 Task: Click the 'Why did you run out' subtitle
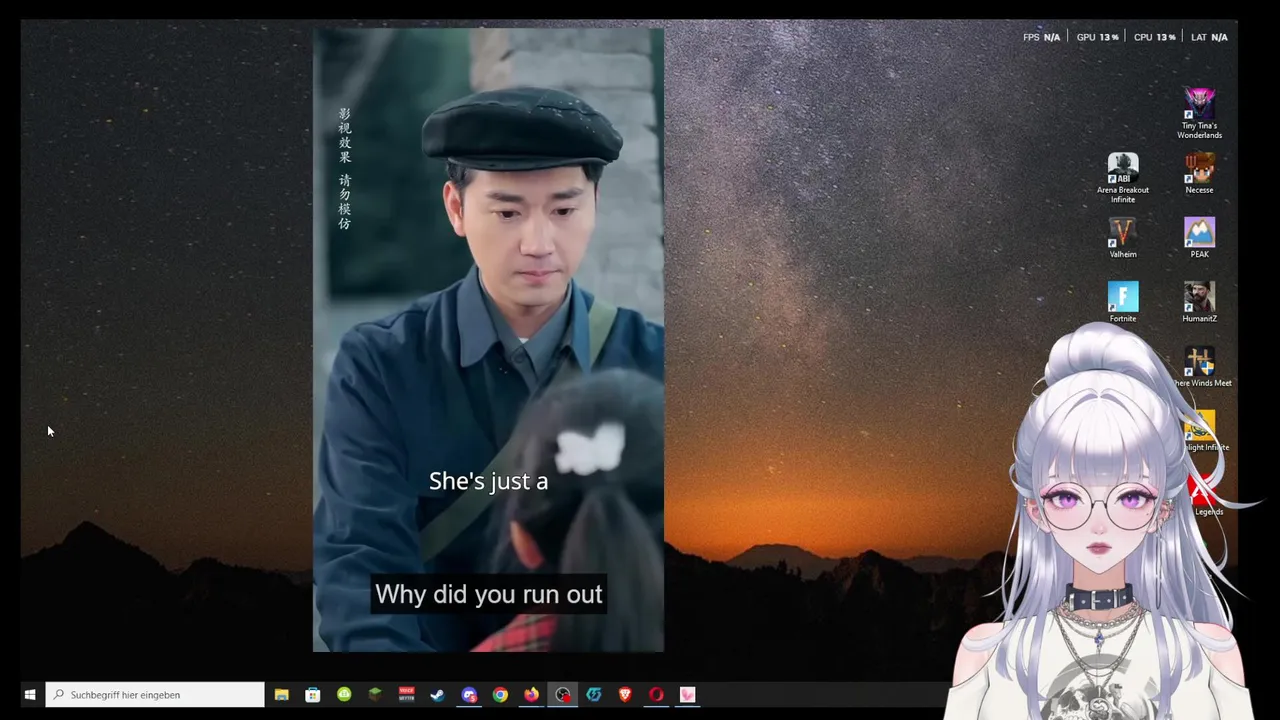488,594
